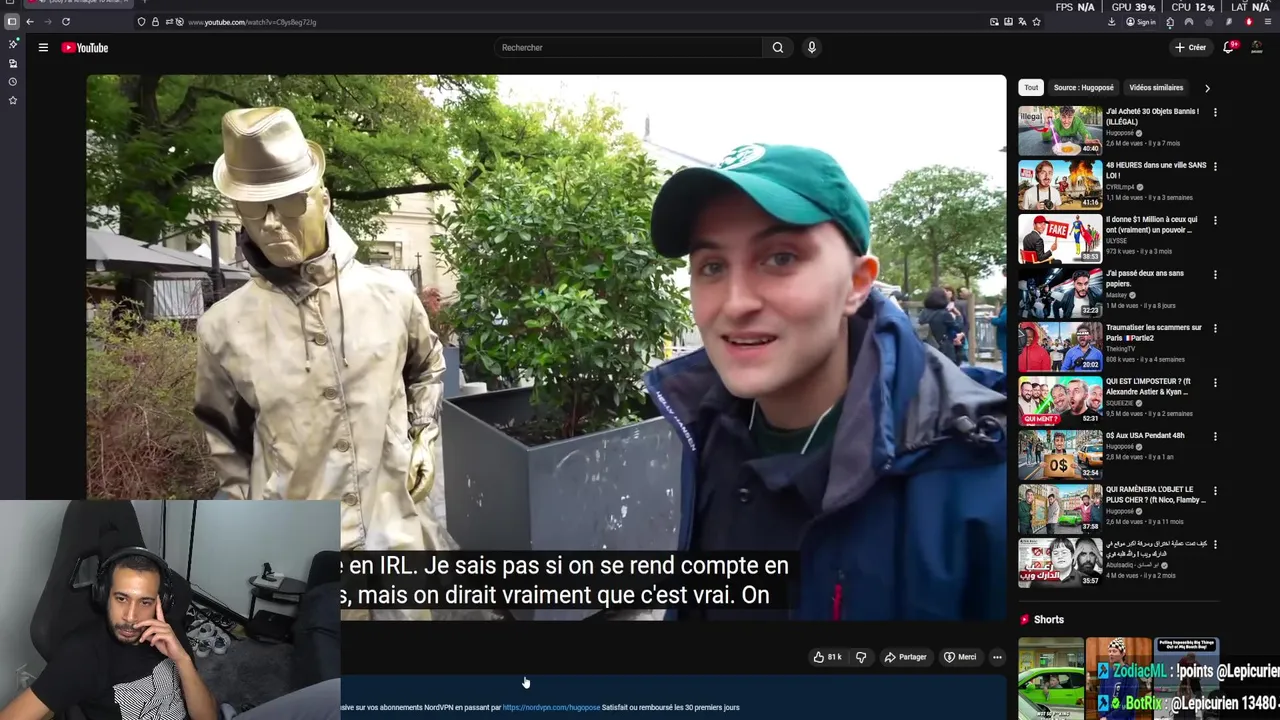
Task: Dislike the video
Action: pos(861,657)
